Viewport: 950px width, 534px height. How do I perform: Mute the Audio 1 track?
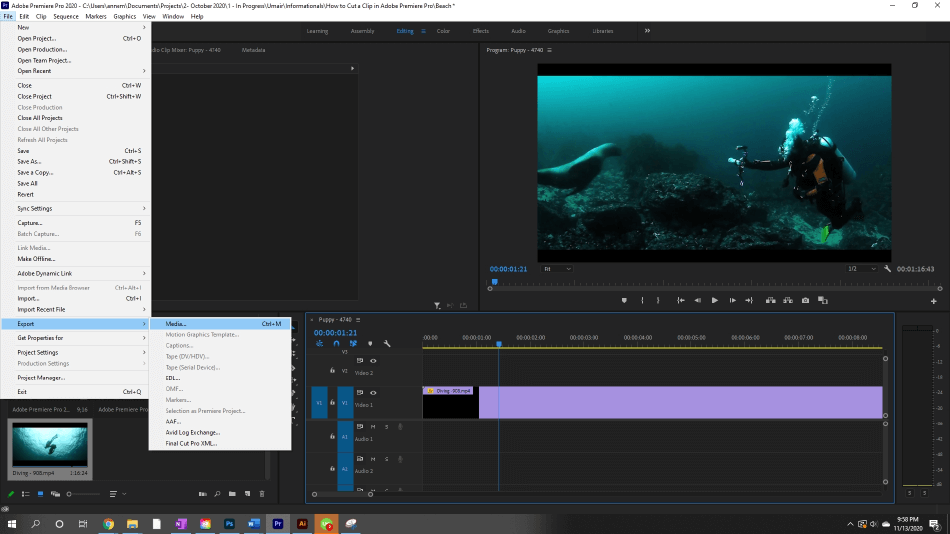pyautogui.click(x=373, y=427)
